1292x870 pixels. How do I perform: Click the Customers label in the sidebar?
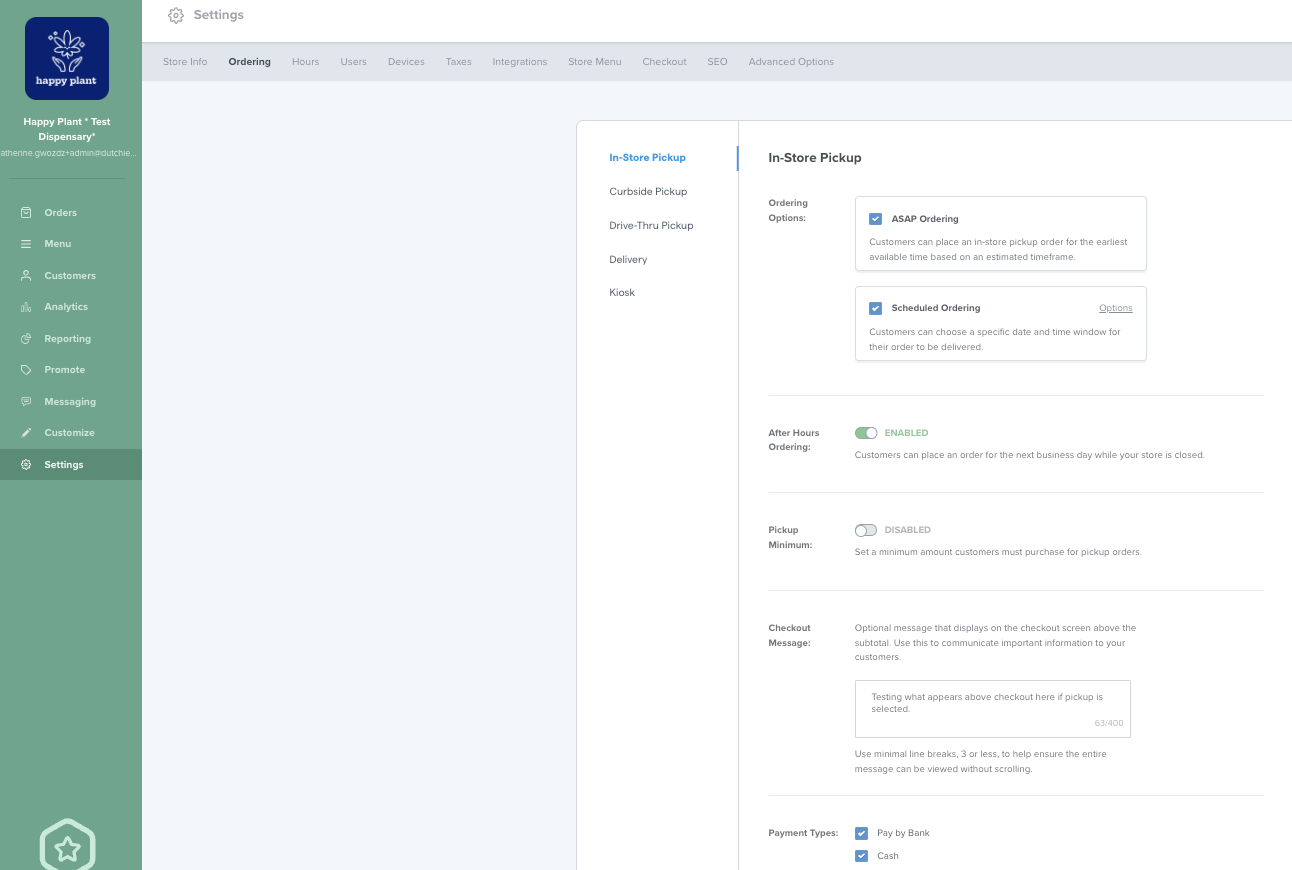coord(70,276)
